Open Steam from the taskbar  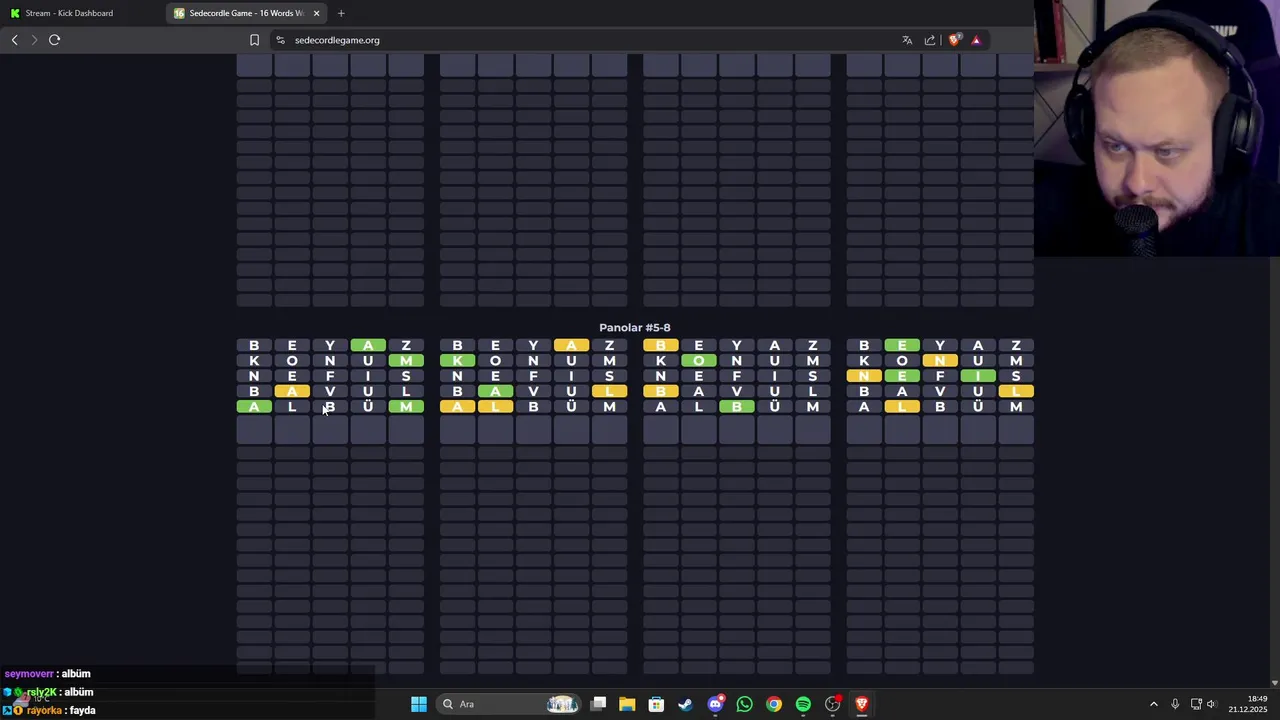pyautogui.click(x=685, y=704)
